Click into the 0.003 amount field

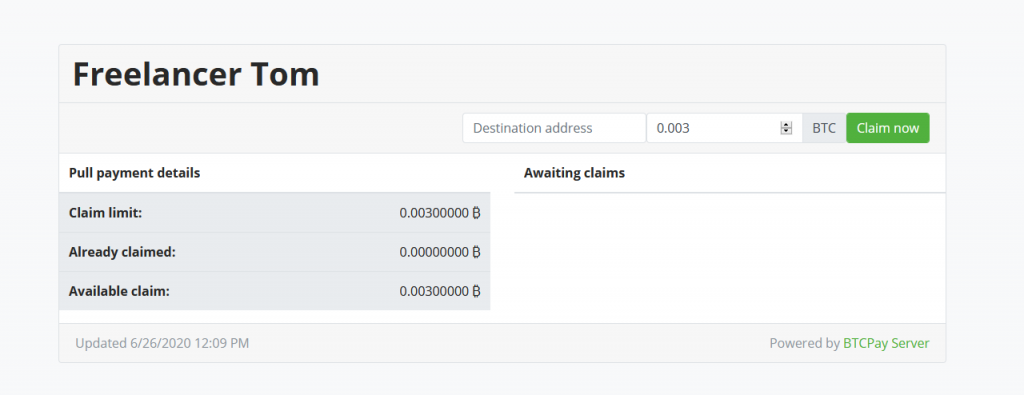724,128
